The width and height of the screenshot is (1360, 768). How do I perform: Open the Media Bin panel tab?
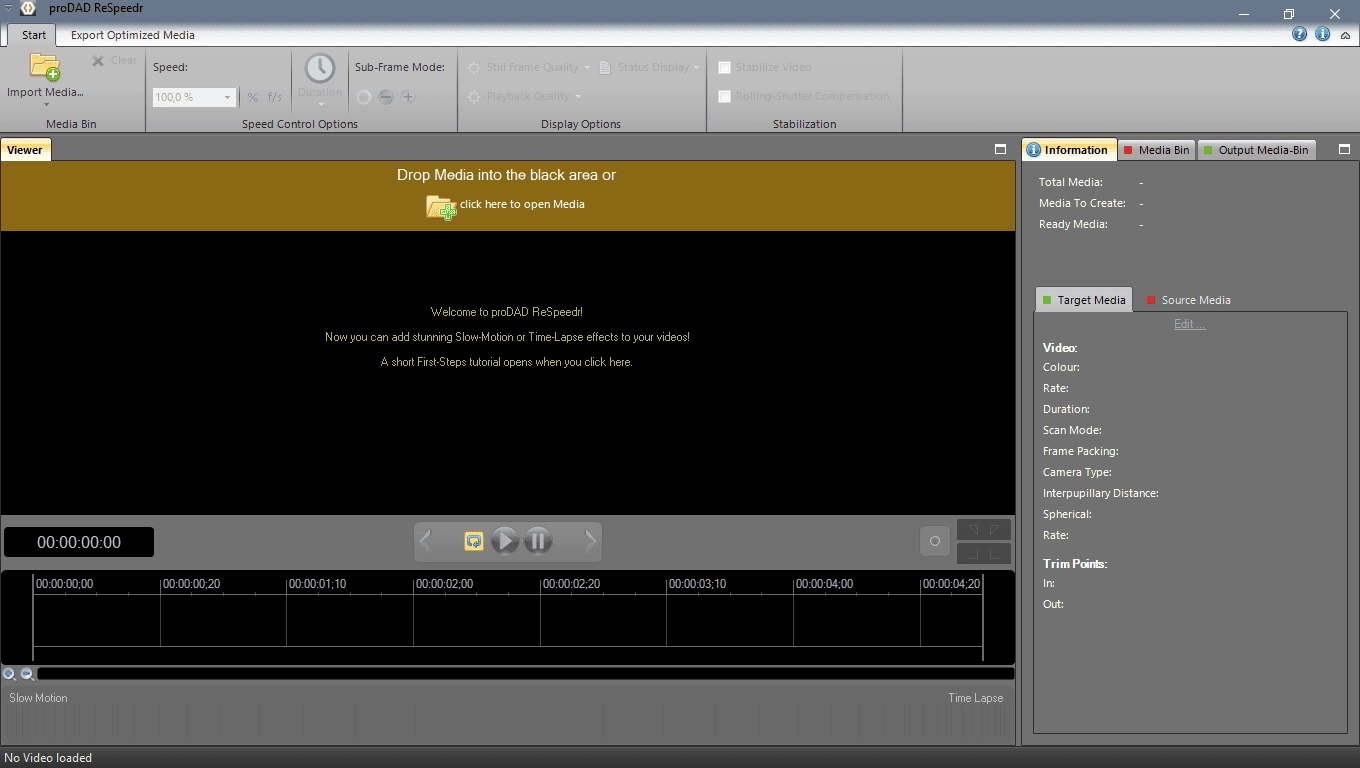pyautogui.click(x=1157, y=150)
